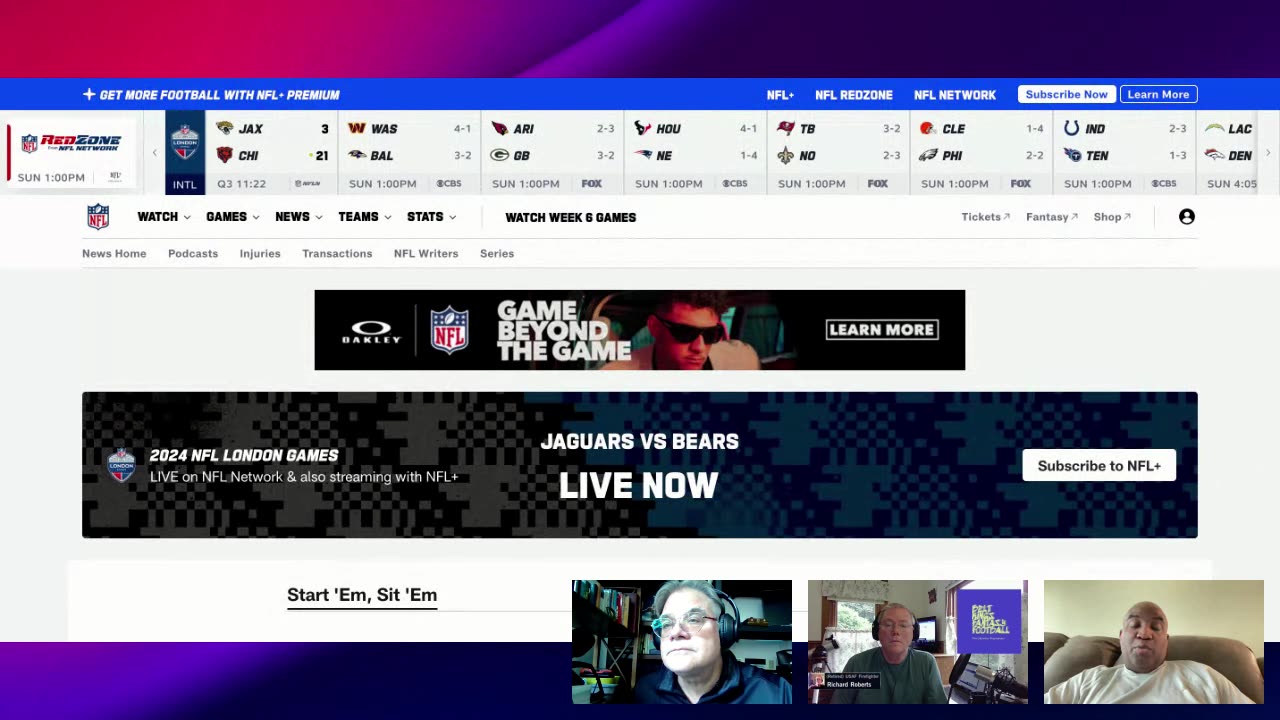The width and height of the screenshot is (1280, 720).
Task: Click the Bears score 21
Action: pyautogui.click(x=321, y=155)
